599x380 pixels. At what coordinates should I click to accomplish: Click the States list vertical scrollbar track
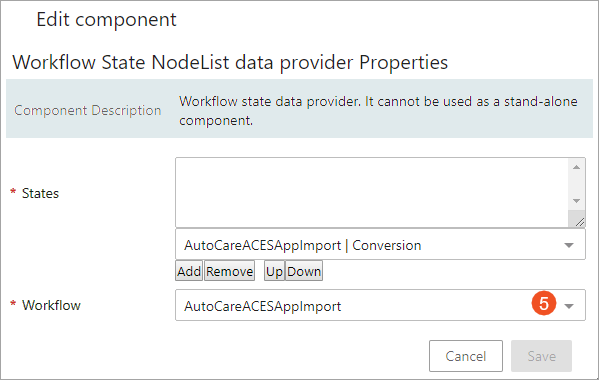576,184
